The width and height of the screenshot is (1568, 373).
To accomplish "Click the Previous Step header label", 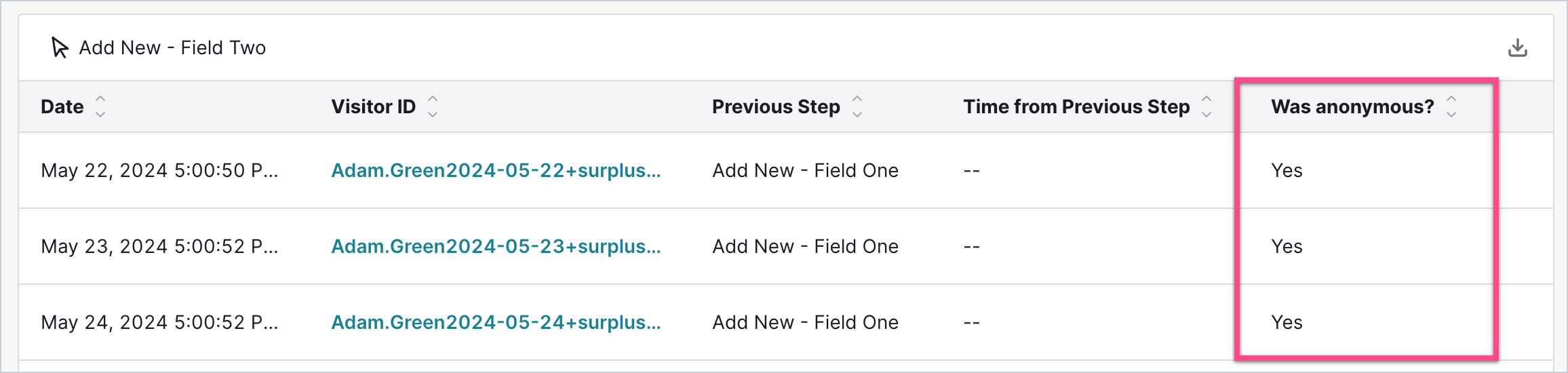I will pyautogui.click(x=776, y=106).
